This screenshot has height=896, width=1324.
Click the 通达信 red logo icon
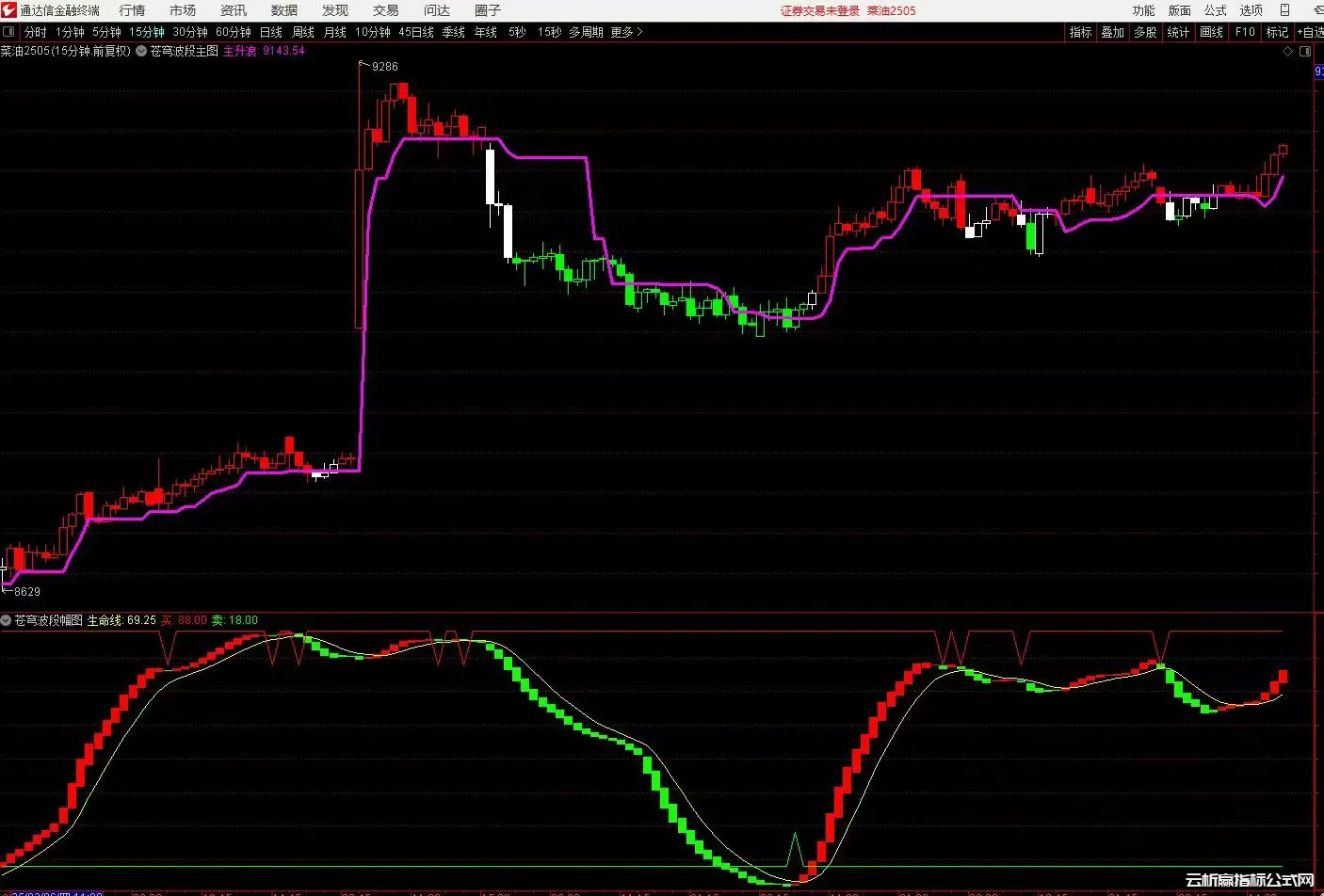[9, 10]
